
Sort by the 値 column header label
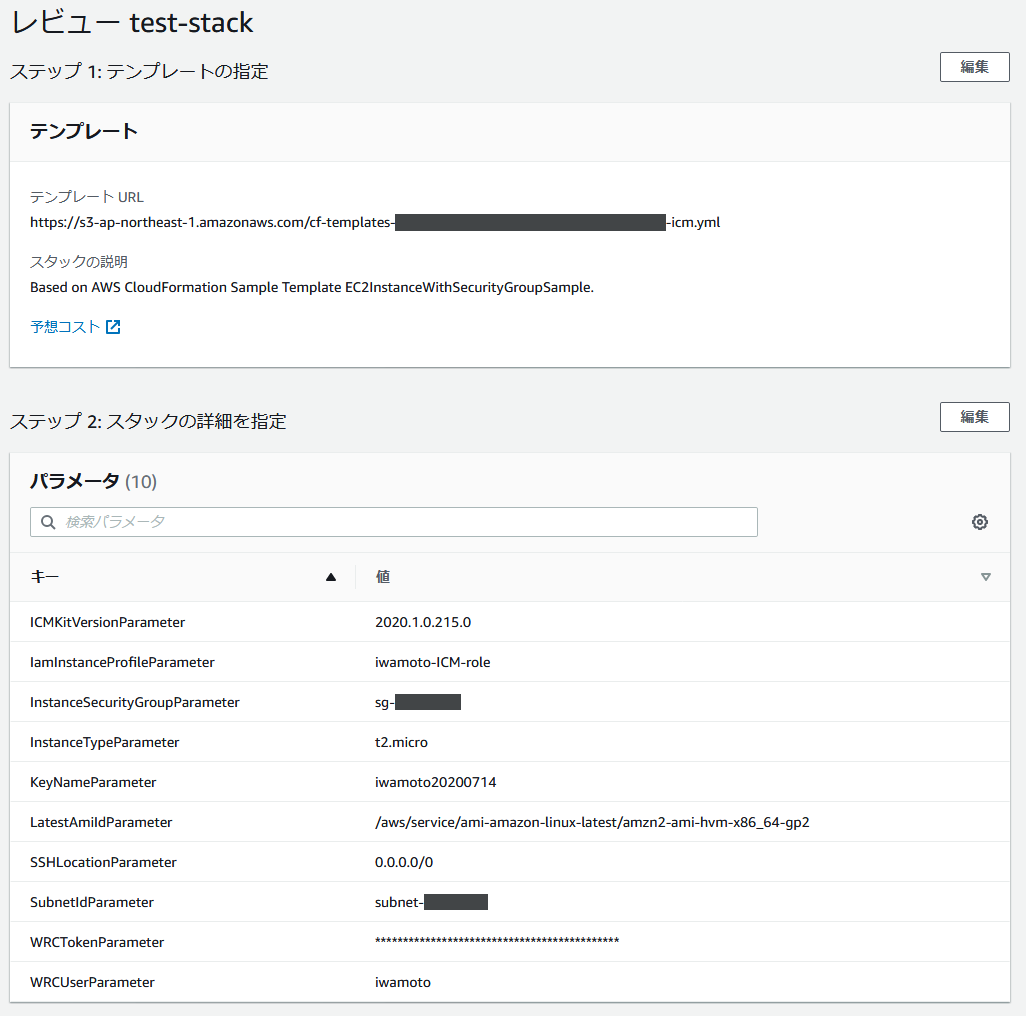pyautogui.click(x=383, y=577)
